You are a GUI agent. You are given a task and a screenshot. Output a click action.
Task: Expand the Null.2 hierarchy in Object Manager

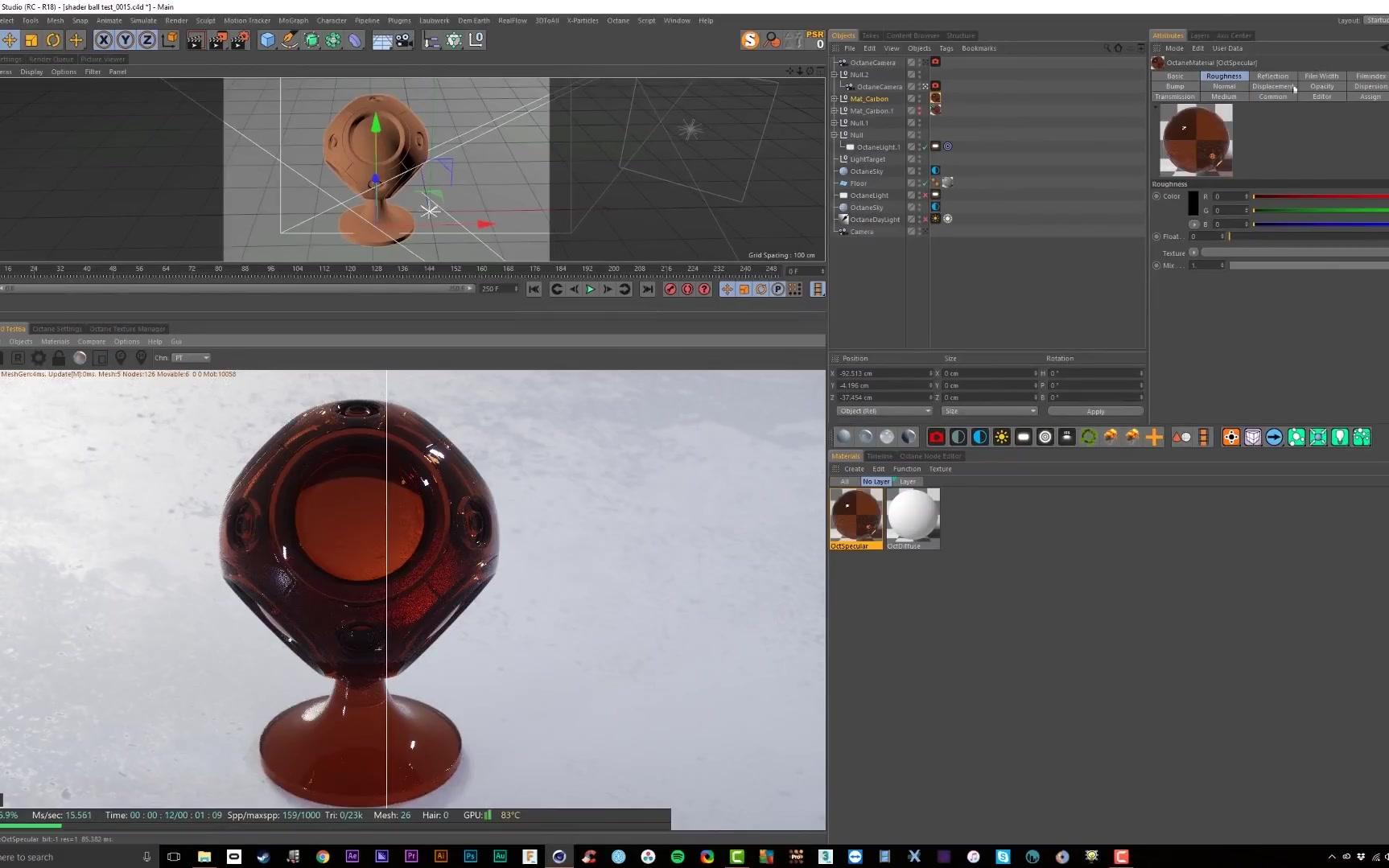835,74
